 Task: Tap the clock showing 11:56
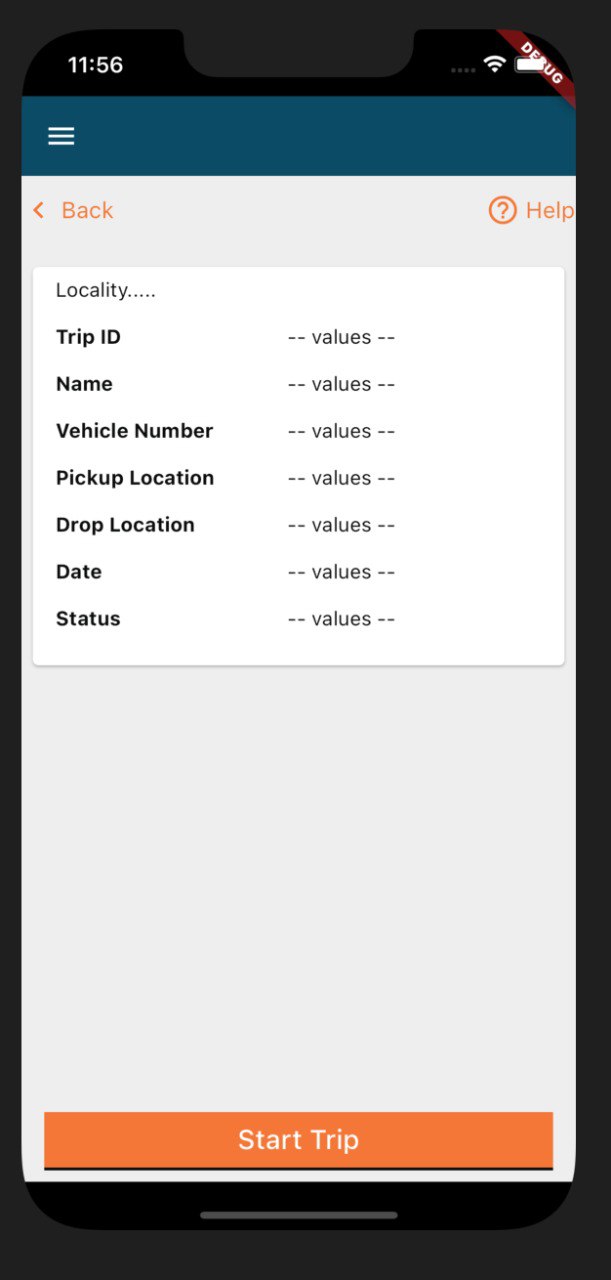(95, 64)
